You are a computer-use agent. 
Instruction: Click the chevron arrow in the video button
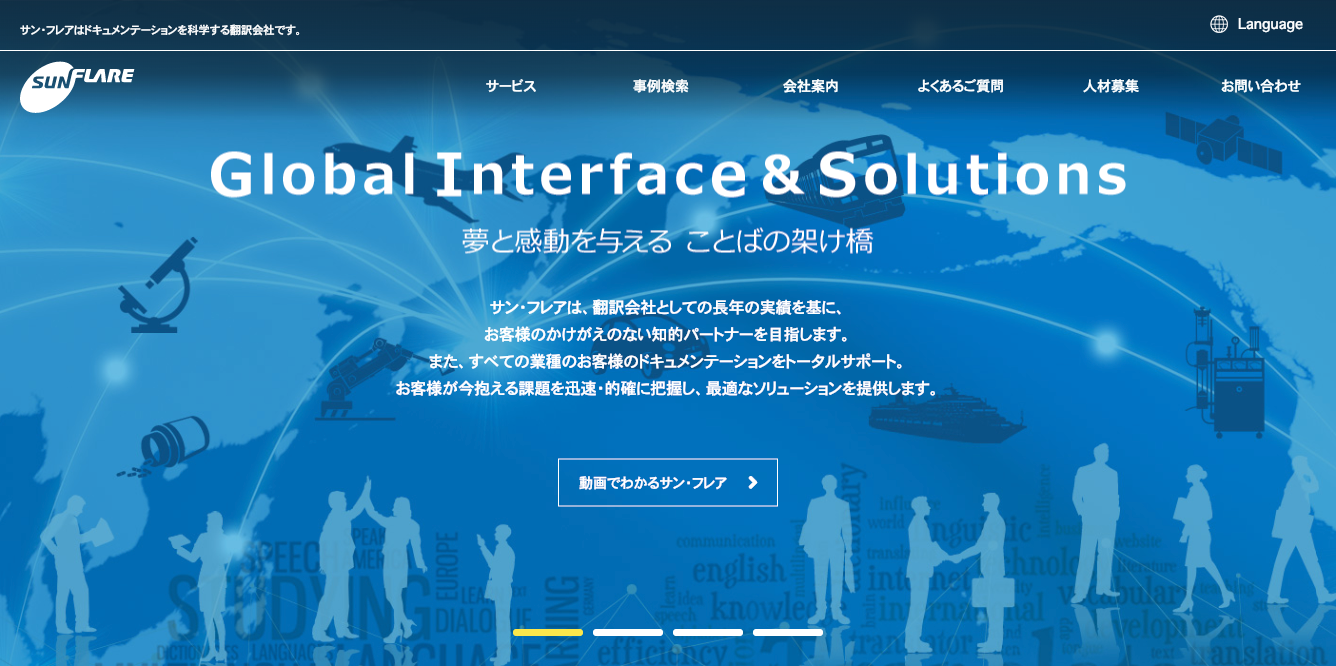coord(753,483)
